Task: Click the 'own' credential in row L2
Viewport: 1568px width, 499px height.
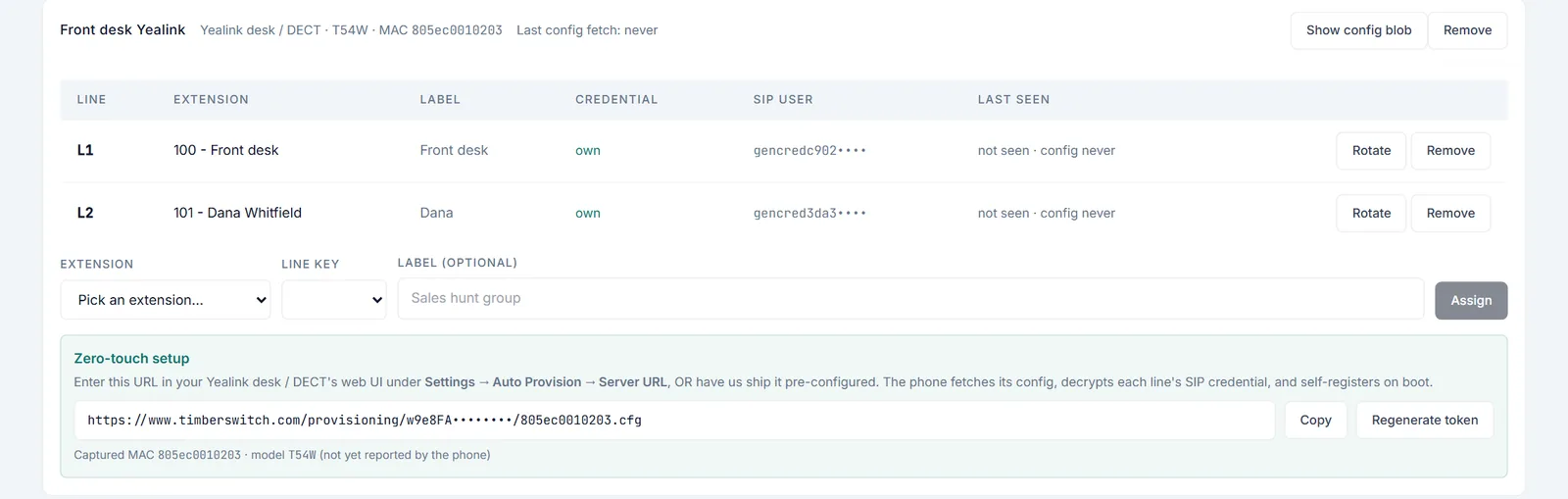Action: [588, 213]
